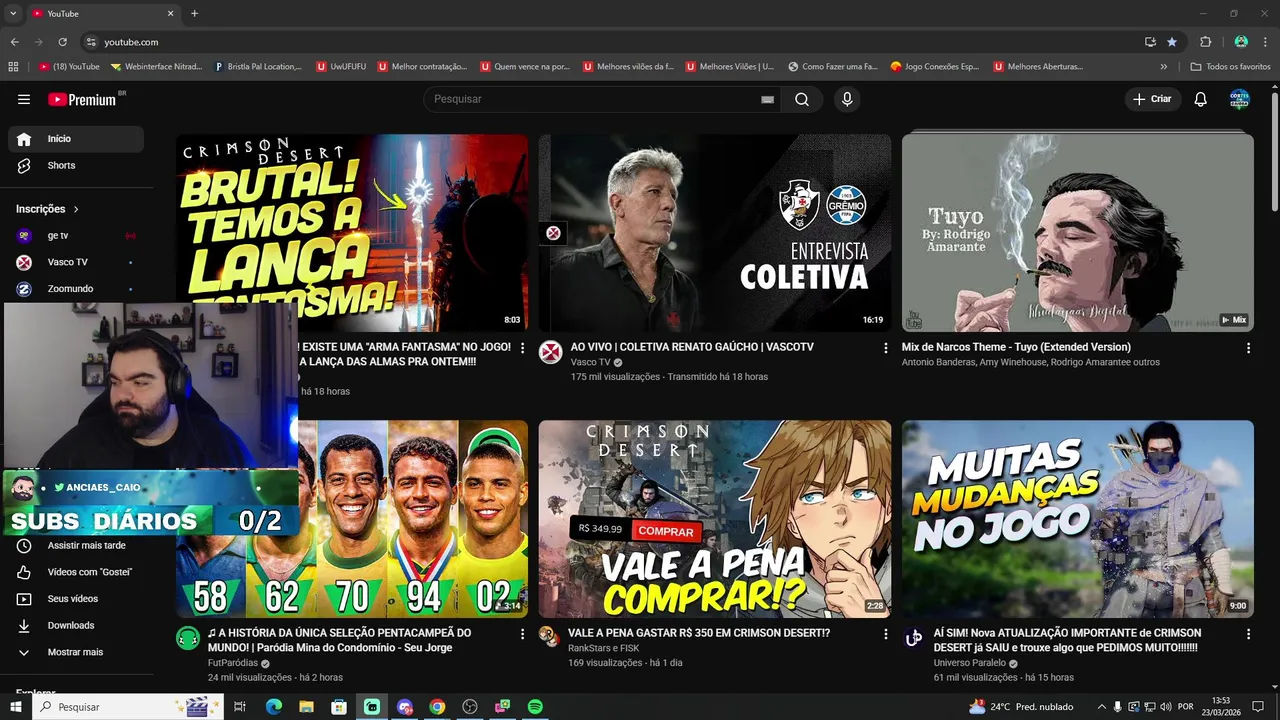This screenshot has height=720, width=1280.
Task: Play the Entrevista Coletiva thumbnail
Action: (x=715, y=233)
